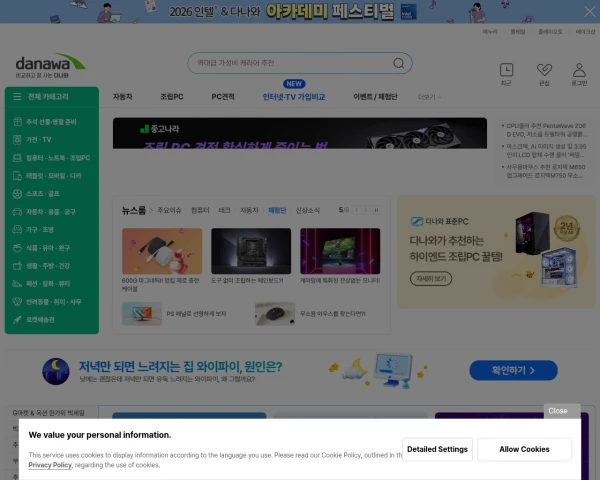The image size is (600, 480).
Task: Open the 전체 카테고리 hamburger menu
Action: (17, 96)
